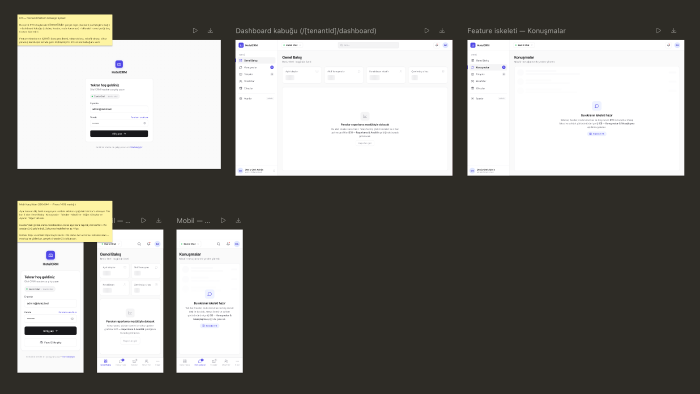
Task: Click "Mobil — ..." title above mobile Konuşmalar frame
Action: click(193, 220)
